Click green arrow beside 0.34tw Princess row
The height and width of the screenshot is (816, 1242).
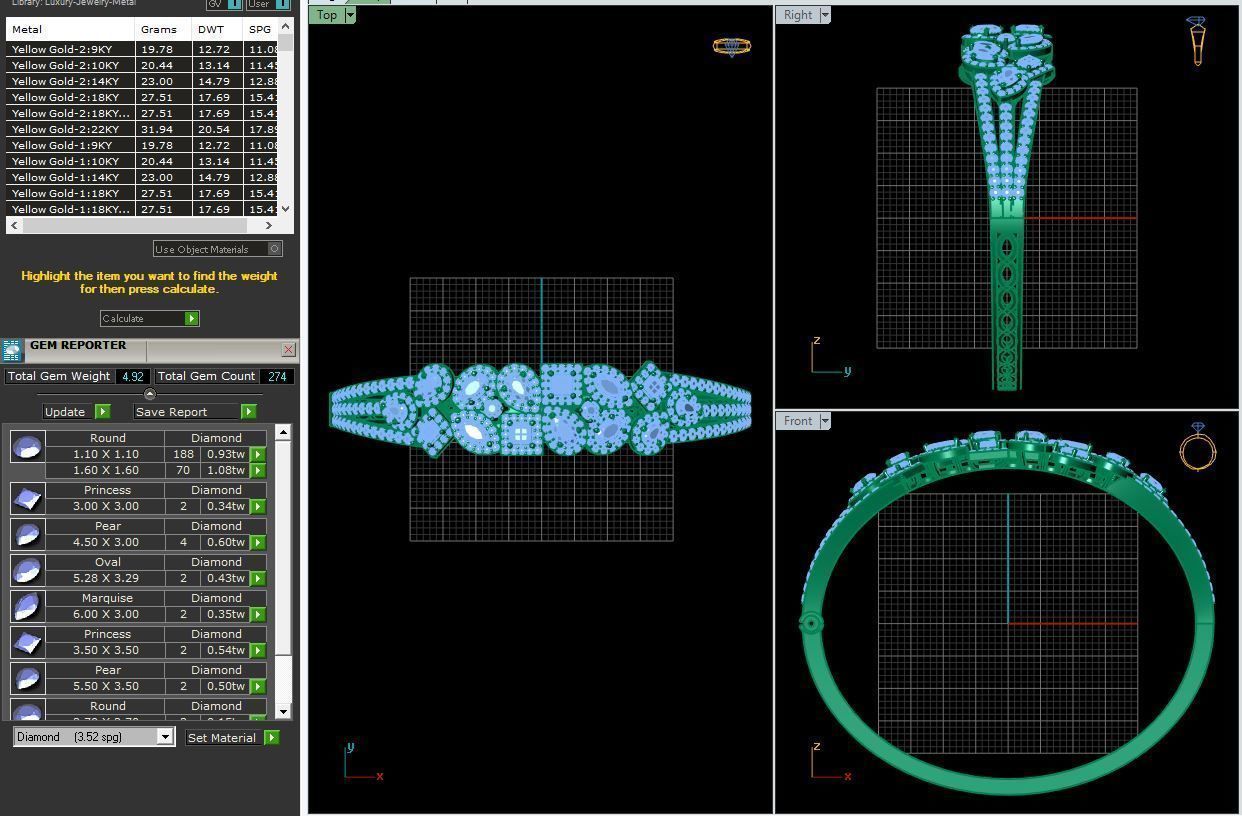tap(258, 506)
